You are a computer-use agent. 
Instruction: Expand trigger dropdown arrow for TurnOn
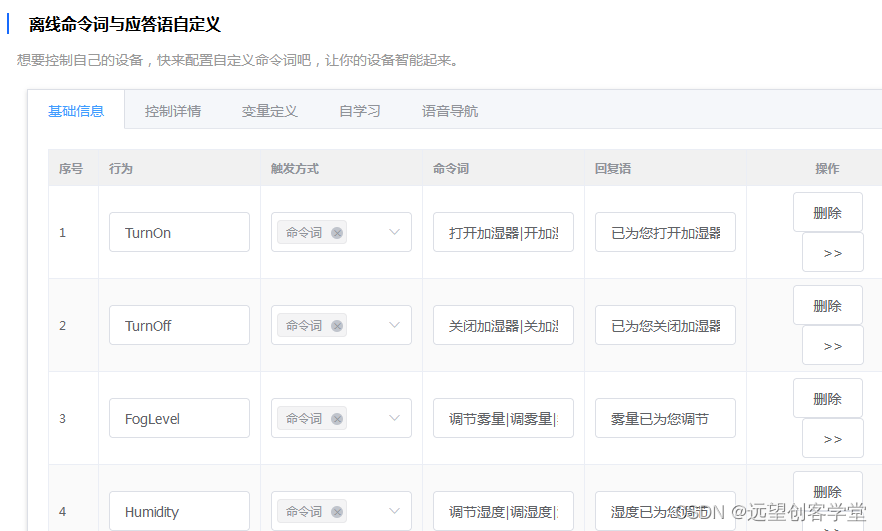point(394,232)
